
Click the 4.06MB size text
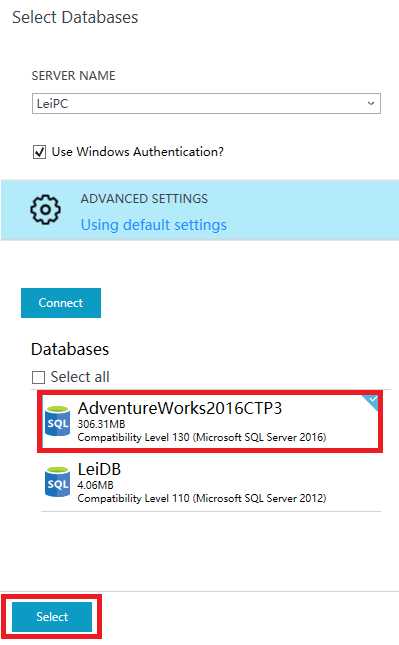95,485
